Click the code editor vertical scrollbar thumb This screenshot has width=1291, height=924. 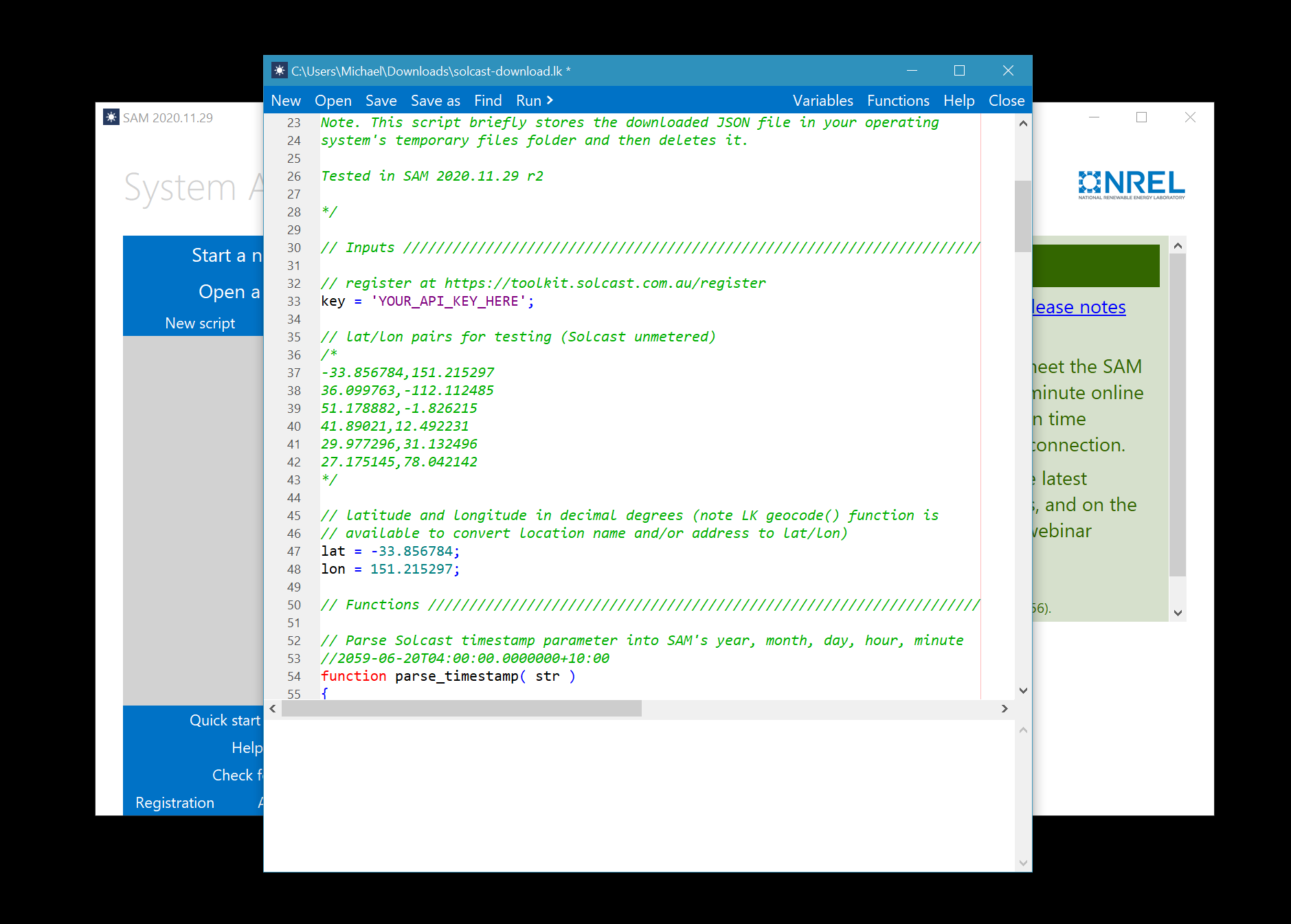pyautogui.click(x=1022, y=216)
